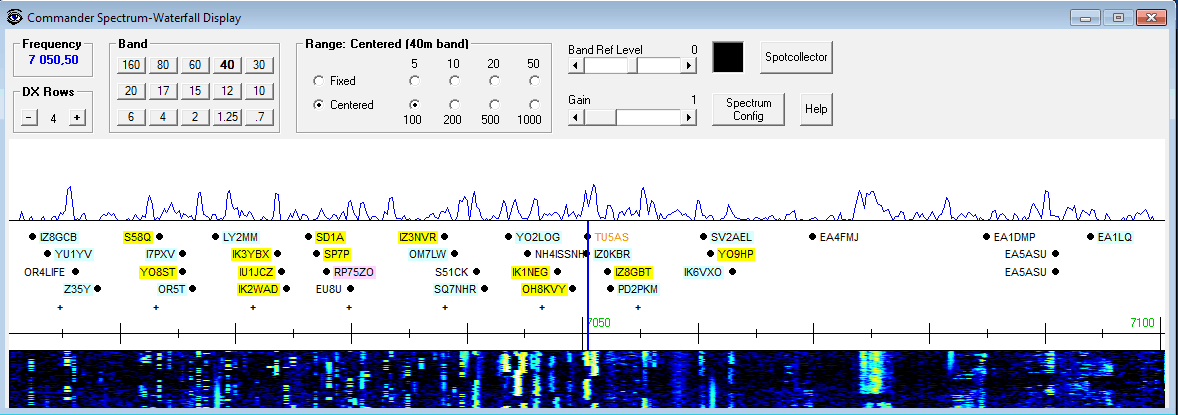Expand more spots via plus under Z35Y

[x=60, y=307]
